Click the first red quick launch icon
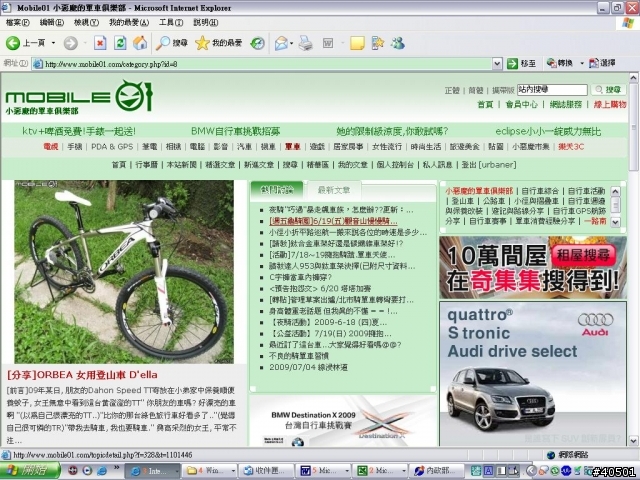Screen dimensions: 640x480 (x=73, y=471)
